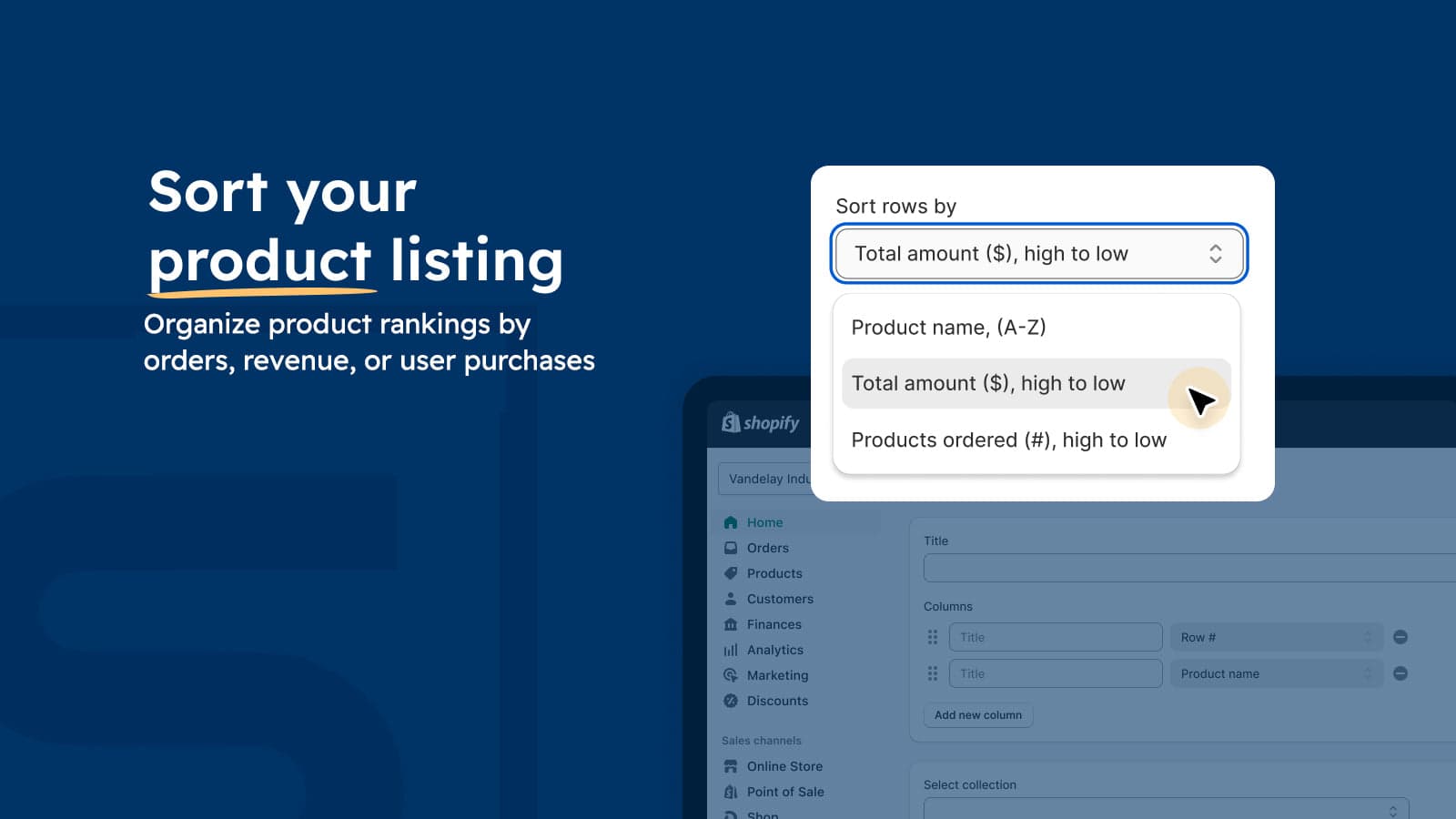Image resolution: width=1456 pixels, height=819 pixels.
Task: Click the Analytics bar chart icon
Action: 730,650
